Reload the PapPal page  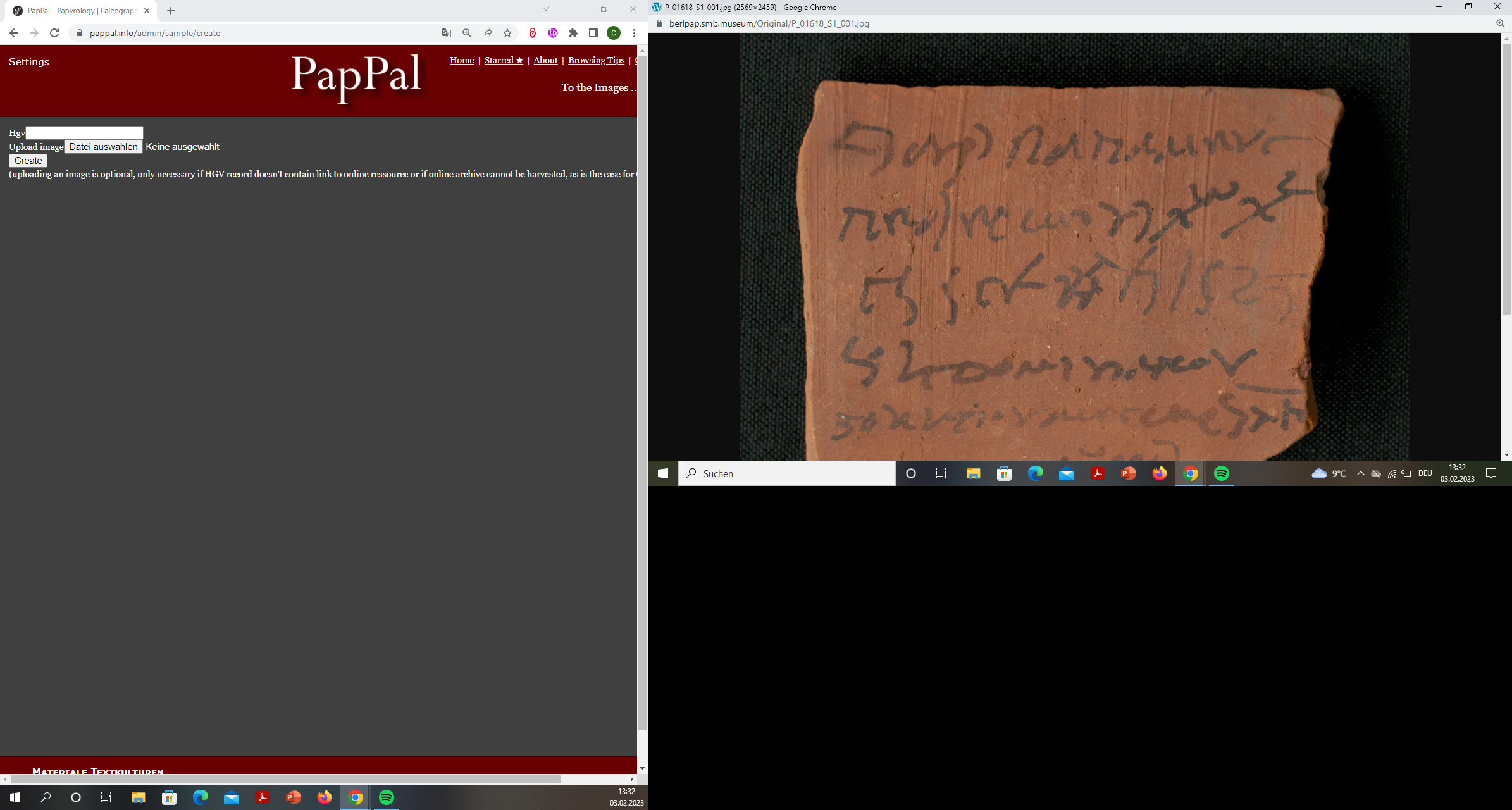(x=54, y=33)
